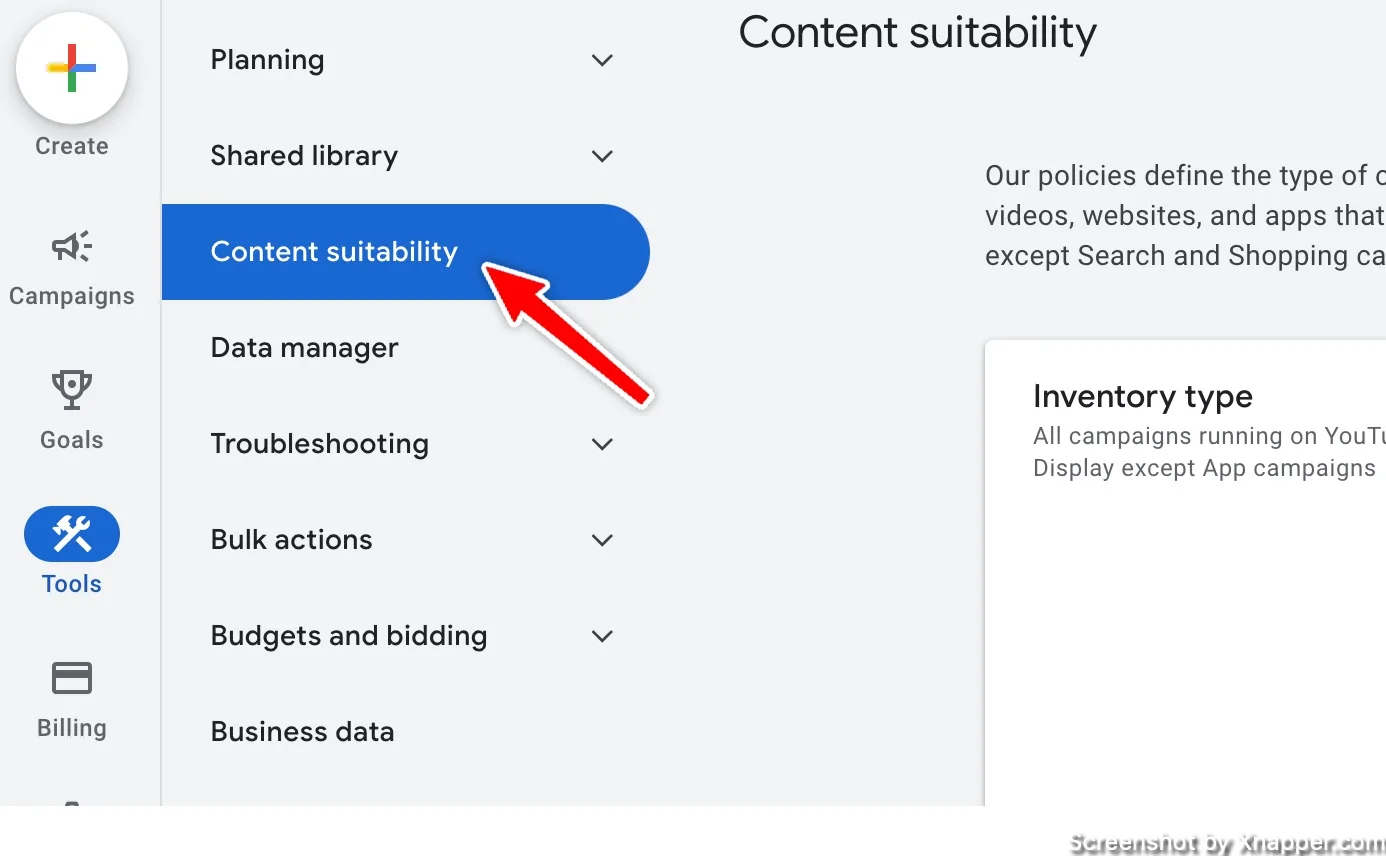Expand the Troubleshooting chevron
The image size is (1386, 856).
602,444
